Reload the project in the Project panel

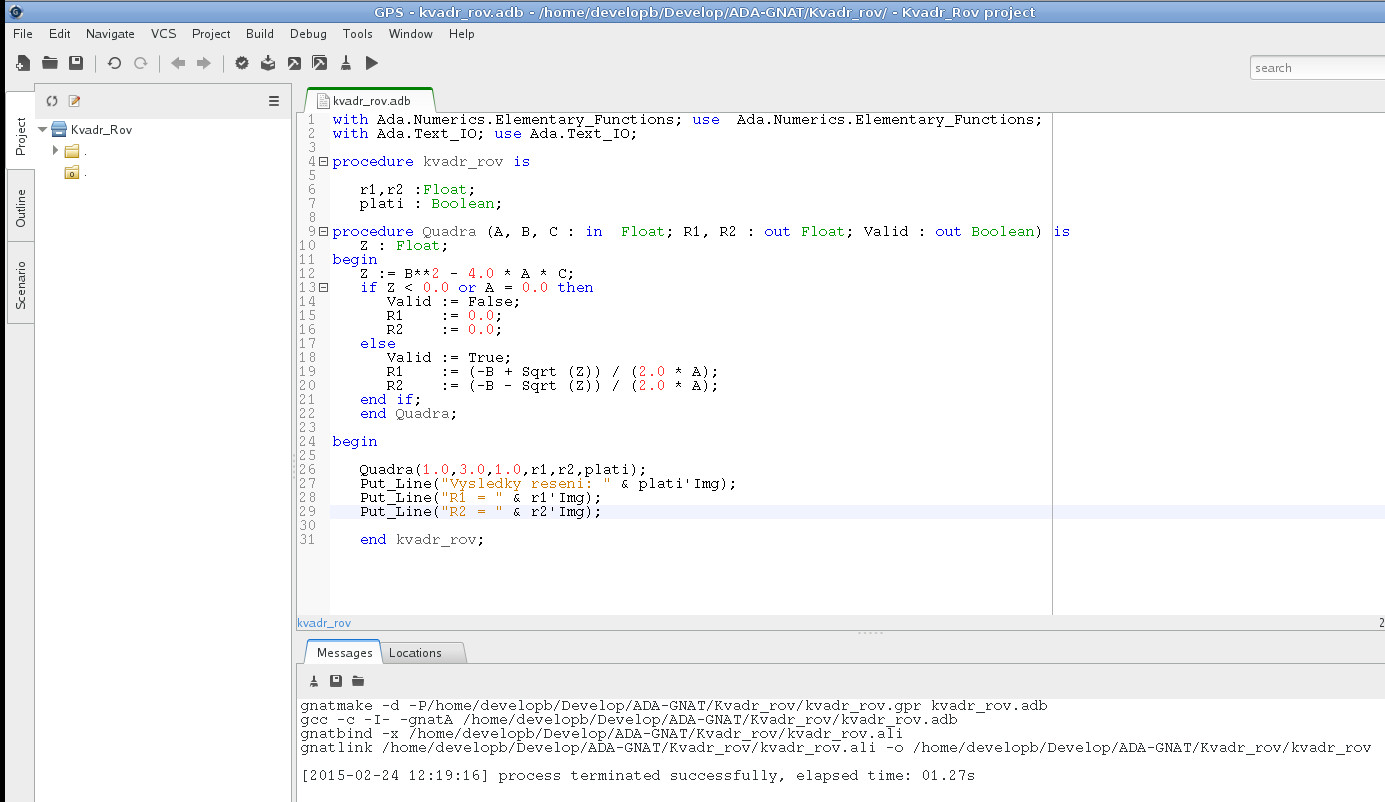(52, 101)
